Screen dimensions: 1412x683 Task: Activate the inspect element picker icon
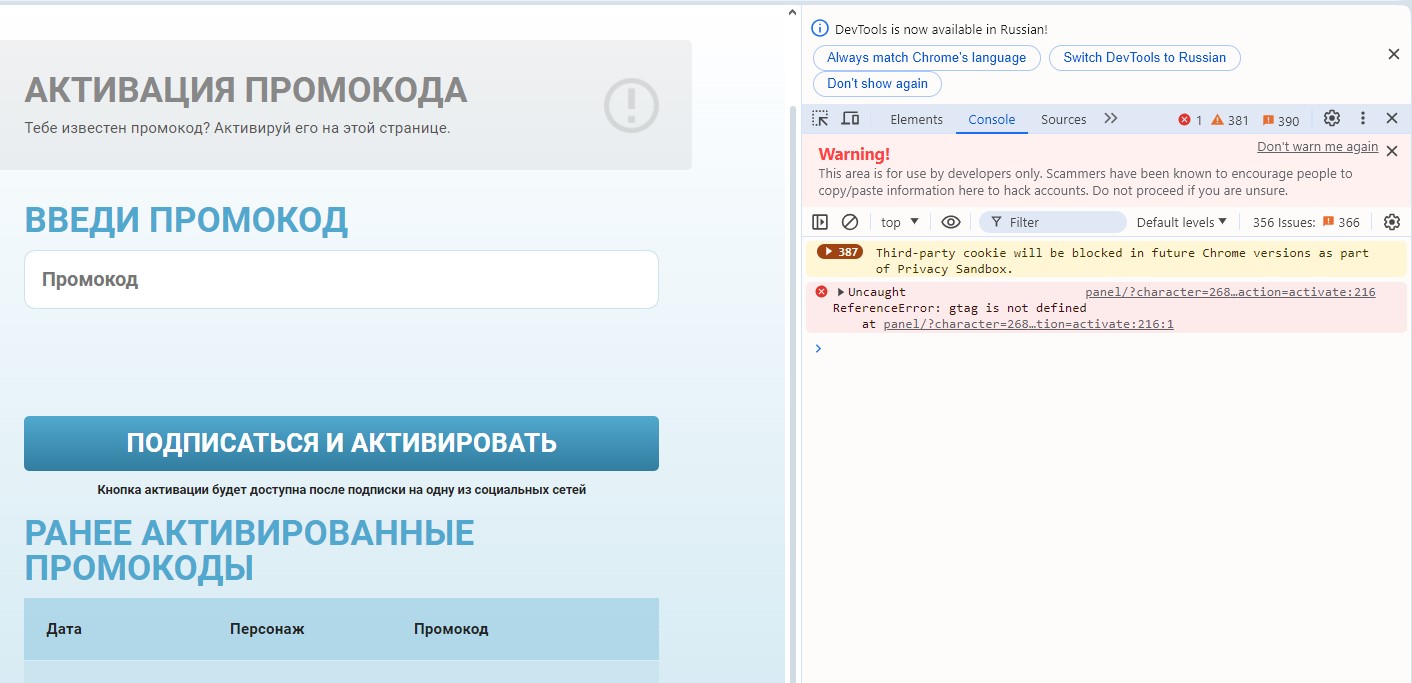pos(820,119)
